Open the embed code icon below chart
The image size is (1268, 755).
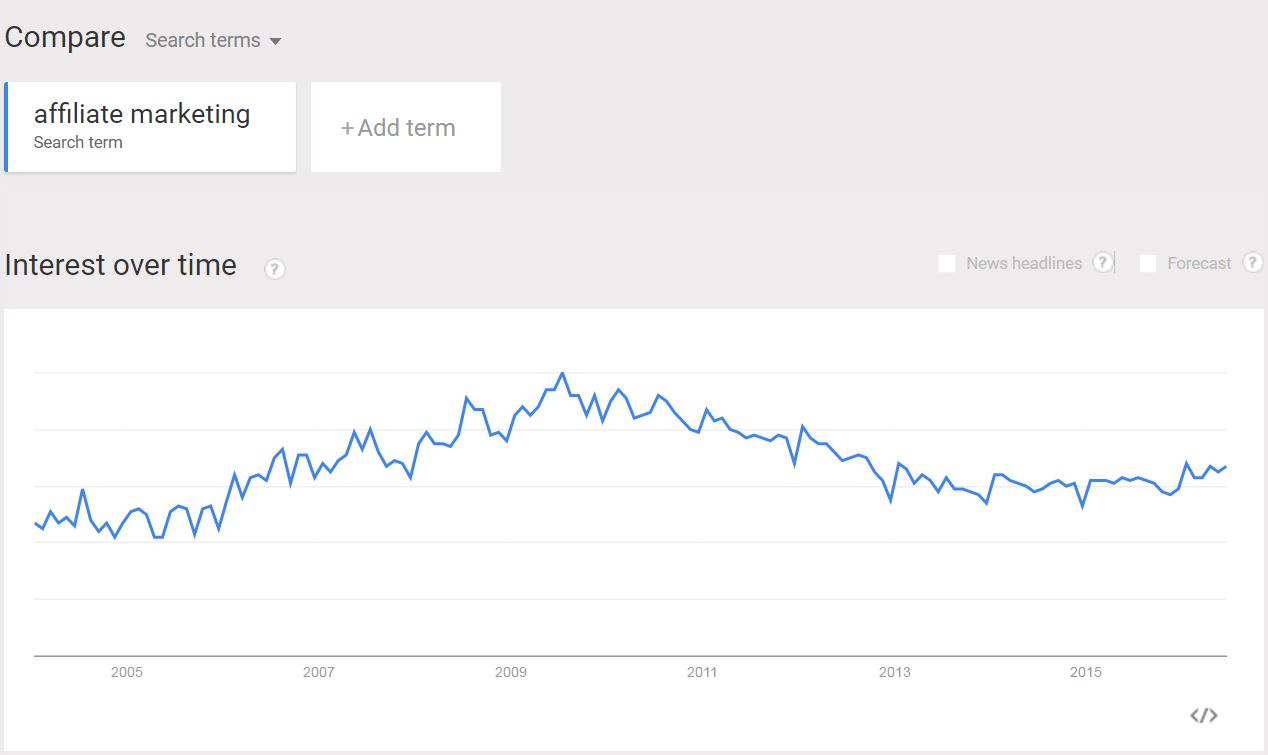click(1204, 715)
